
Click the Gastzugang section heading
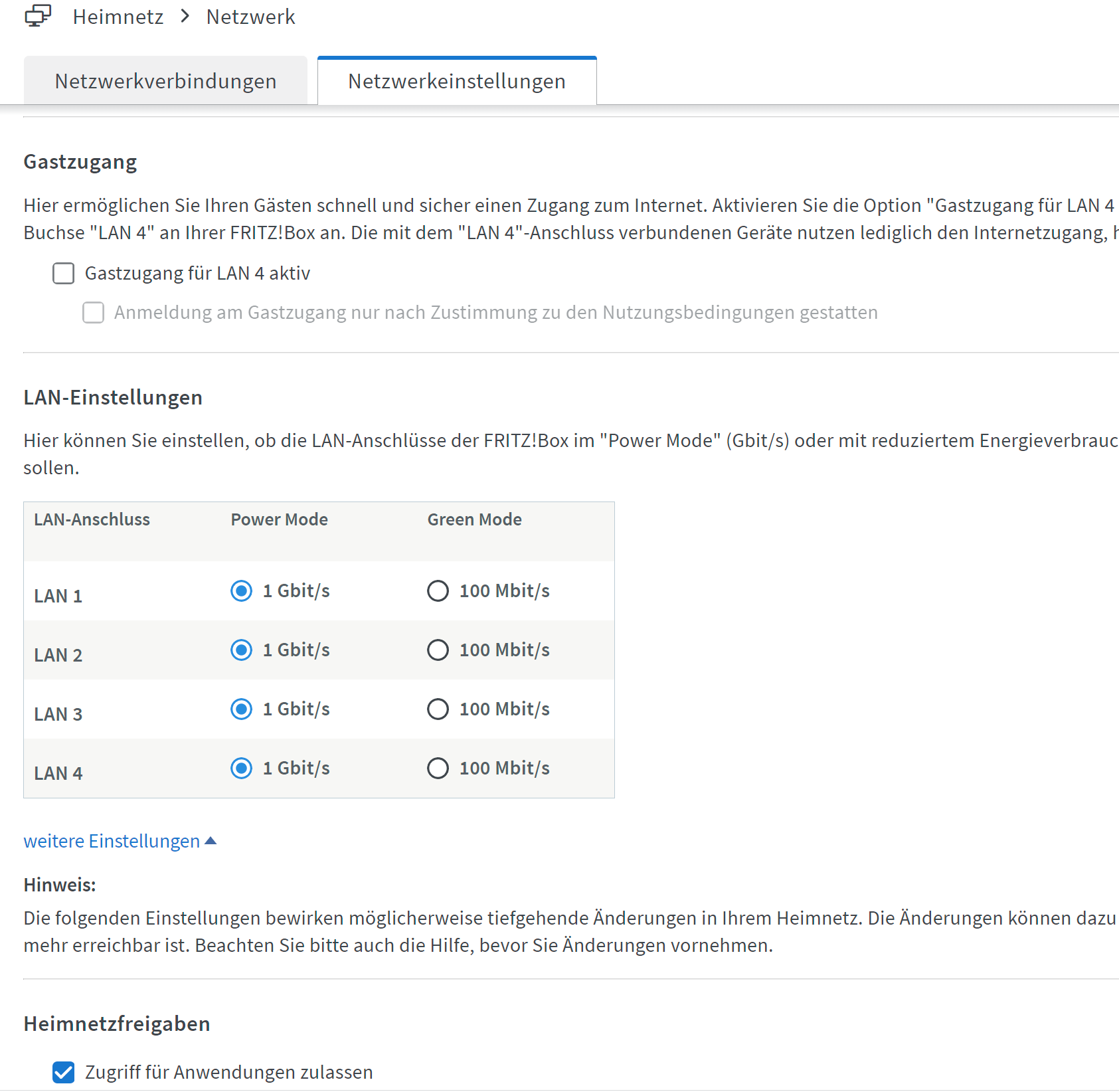[x=80, y=162]
